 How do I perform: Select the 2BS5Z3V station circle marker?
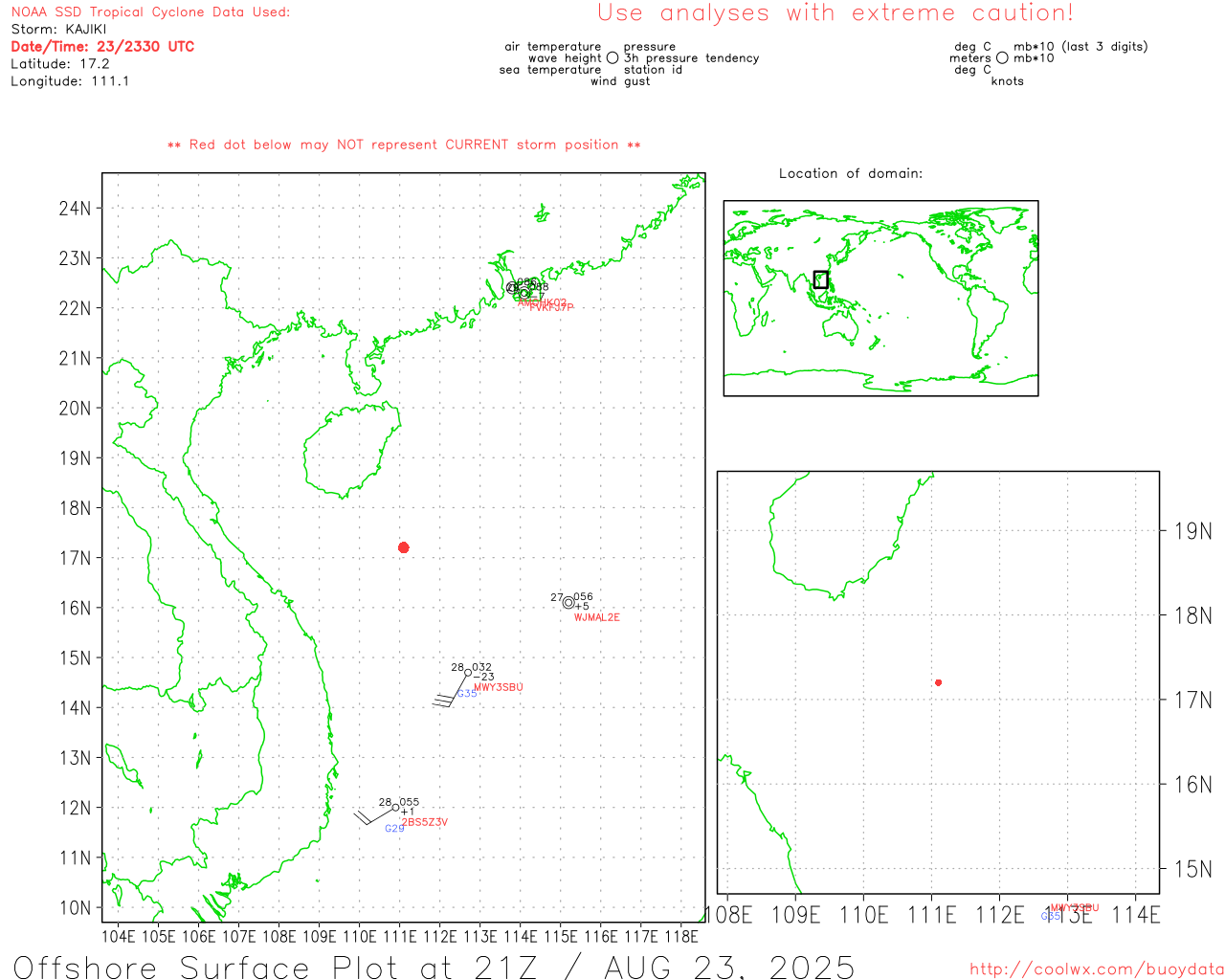396,808
